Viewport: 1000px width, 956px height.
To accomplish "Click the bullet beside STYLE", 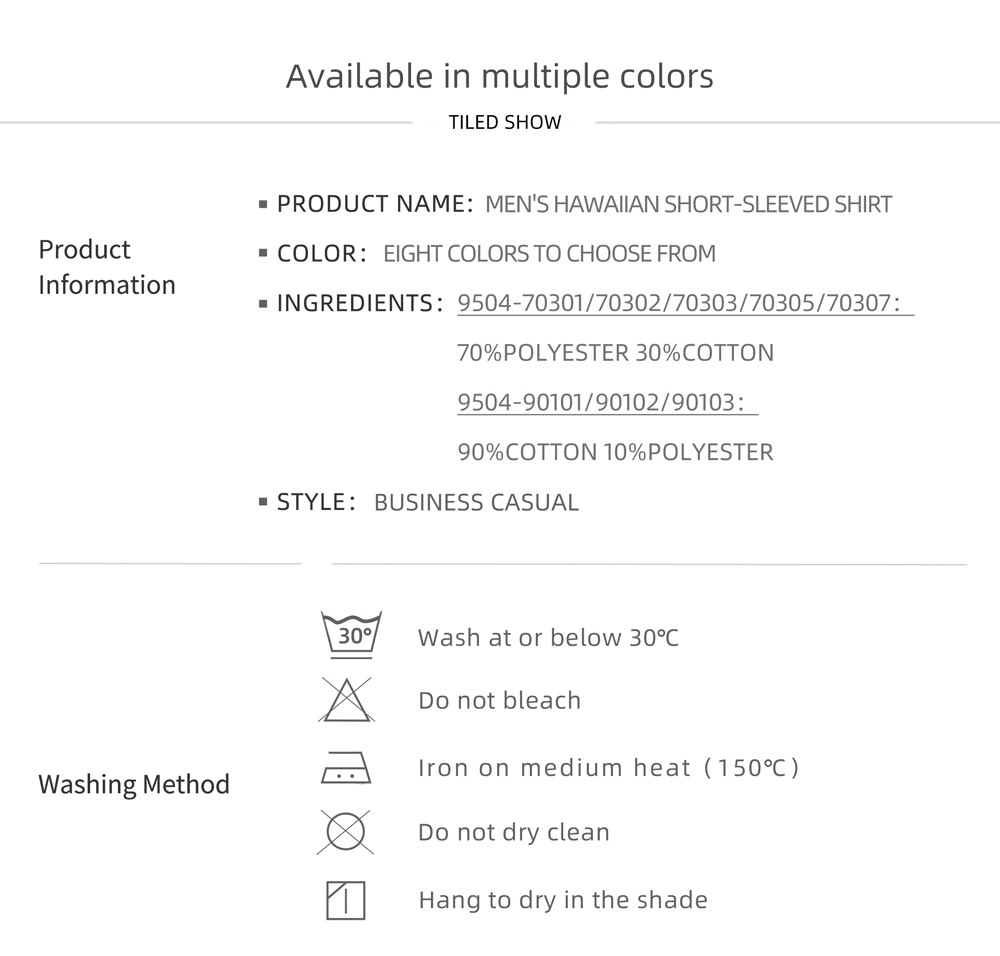I will (263, 502).
